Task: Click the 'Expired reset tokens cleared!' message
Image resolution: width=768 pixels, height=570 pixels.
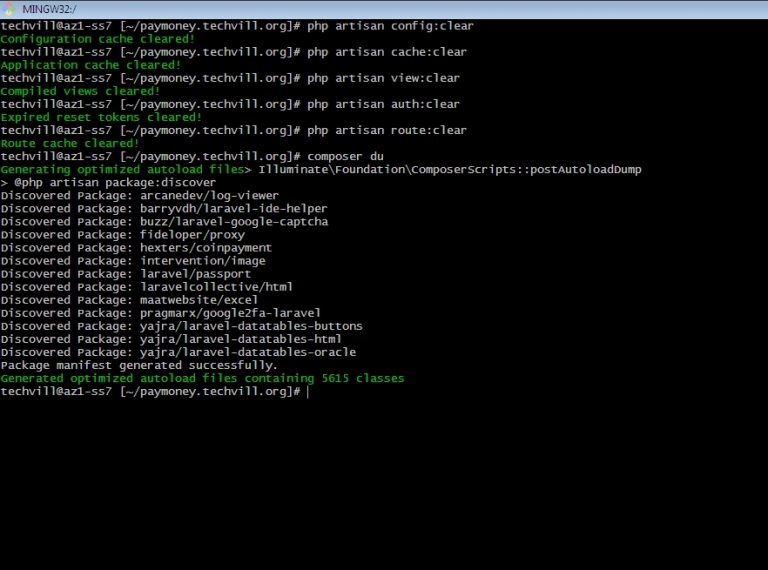Action: tap(101, 117)
